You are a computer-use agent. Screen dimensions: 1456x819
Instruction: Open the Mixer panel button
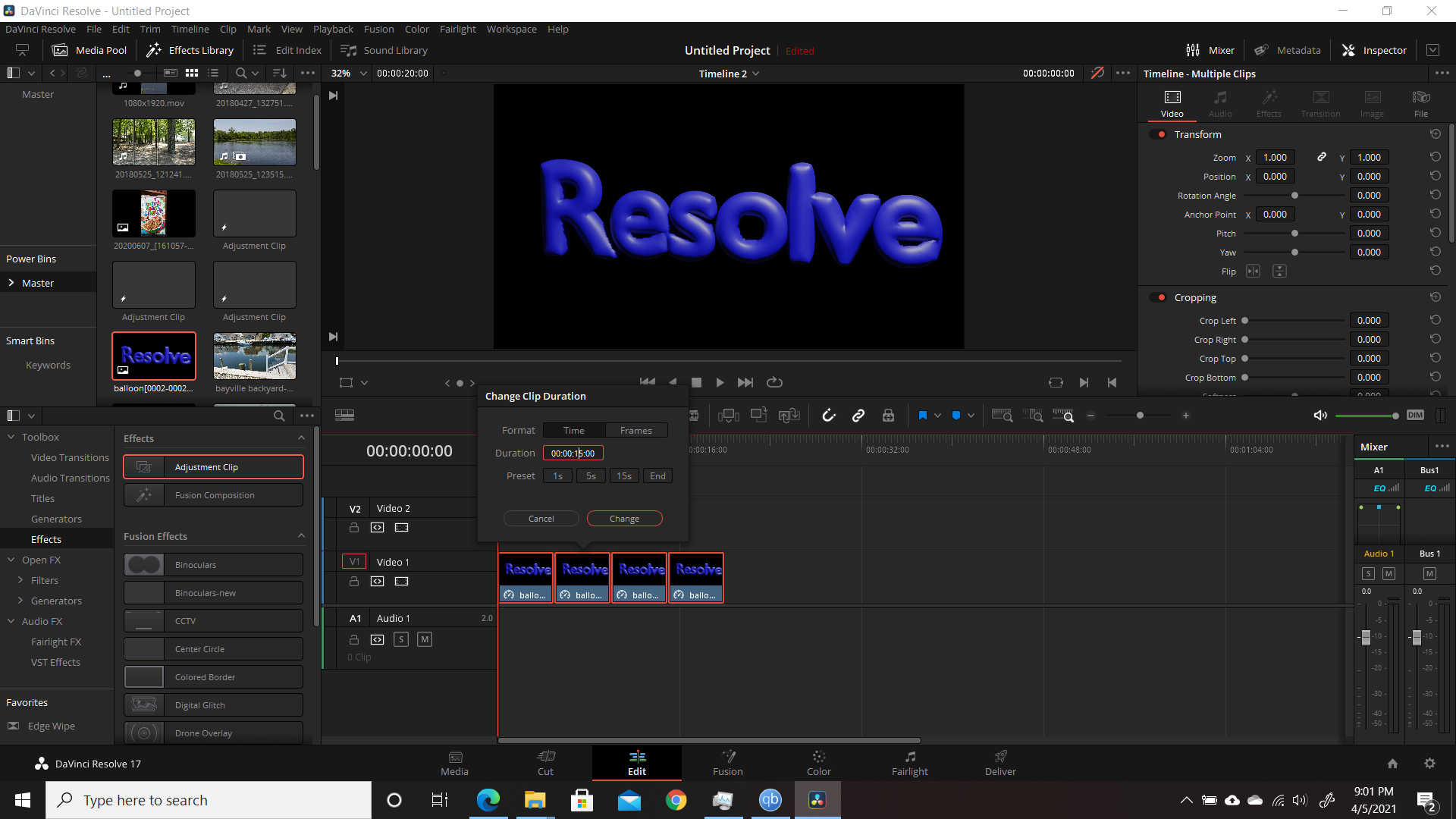tap(1210, 50)
